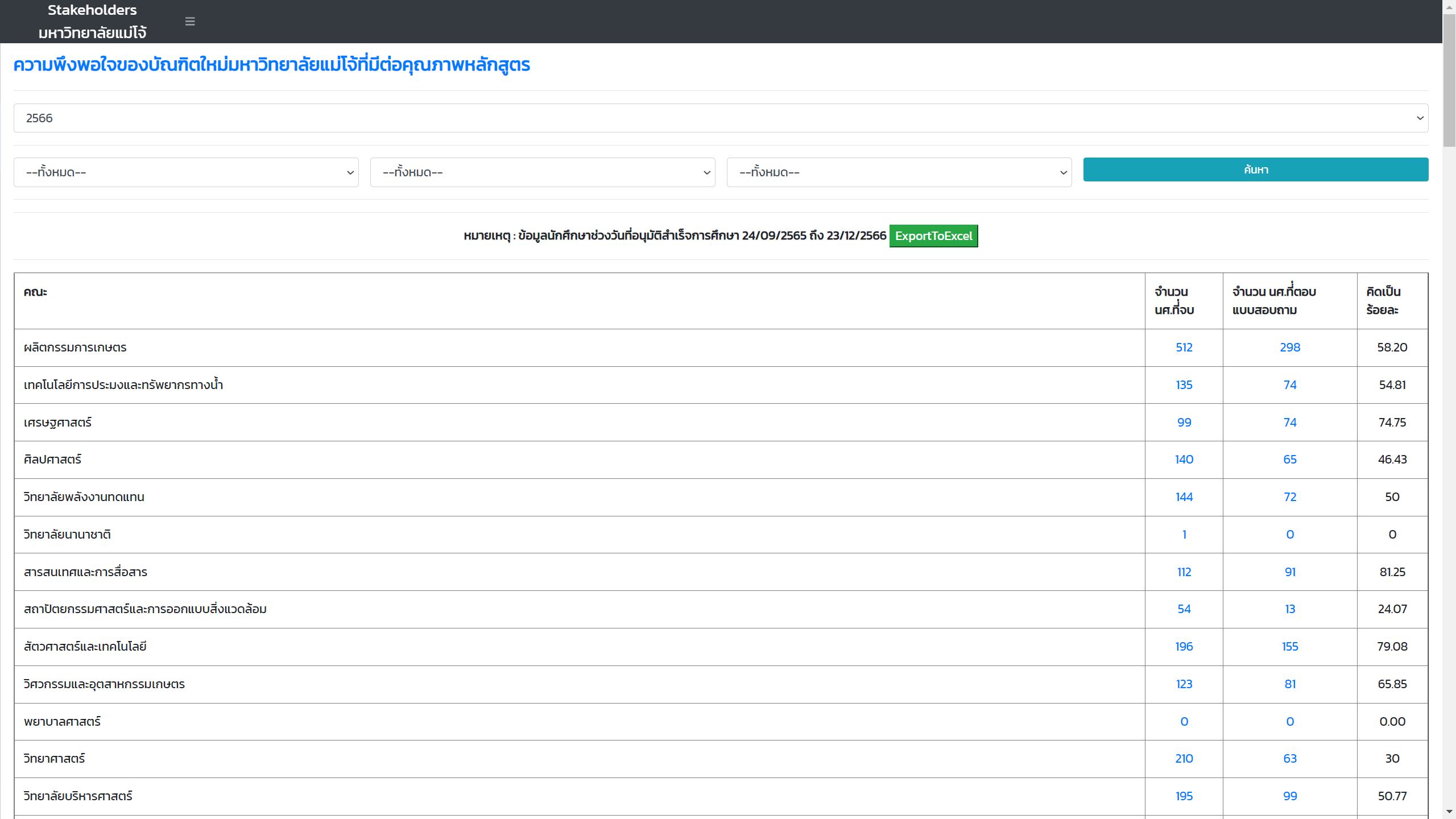Expand the middle --ทั้งหมด-- filter dropdown

[x=542, y=172]
